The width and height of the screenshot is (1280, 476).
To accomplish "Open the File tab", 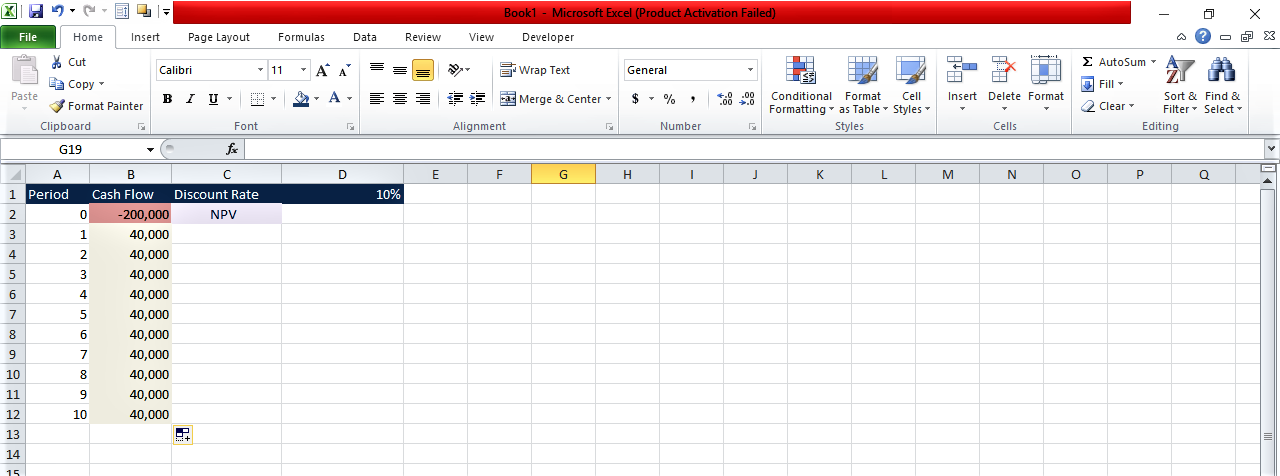I will point(28,37).
